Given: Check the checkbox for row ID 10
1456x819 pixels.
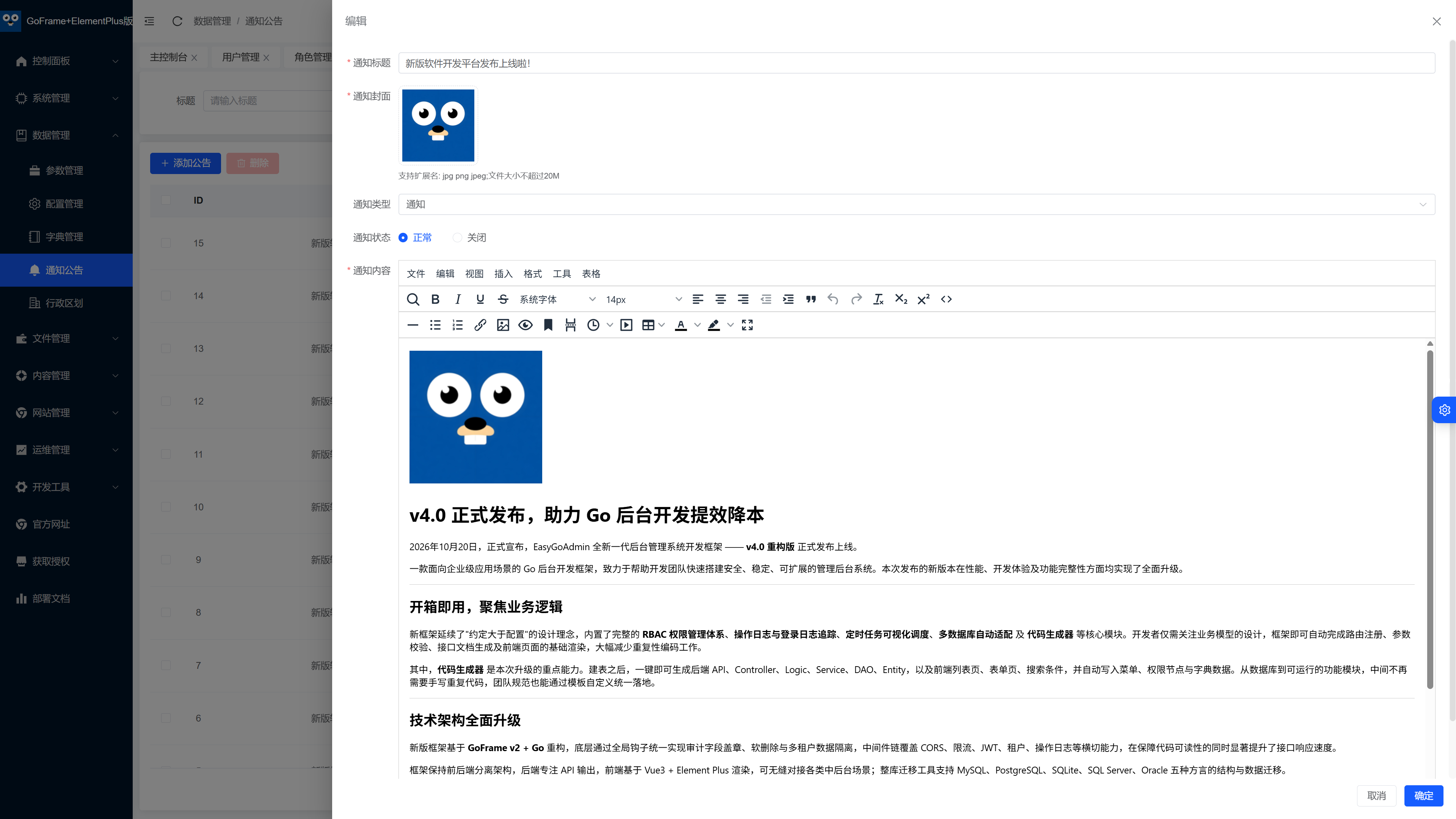Looking at the screenshot, I should (x=166, y=507).
